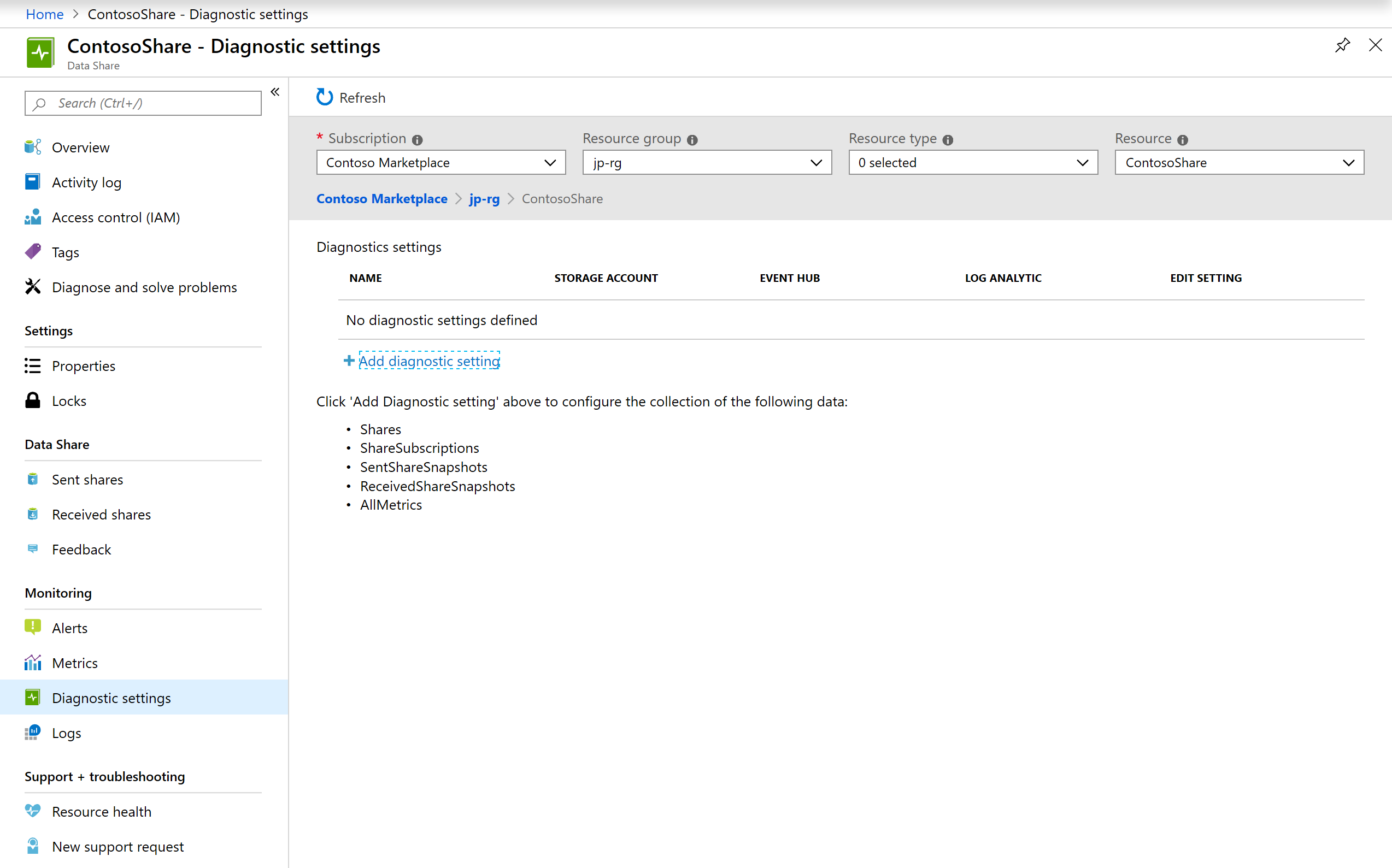
Task: Click Contoso Marketplace breadcrumb link
Action: pos(382,198)
